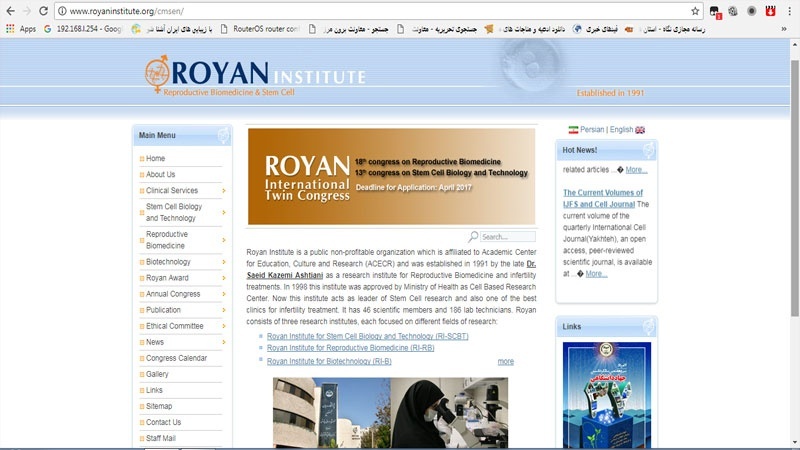
Task: Select Congress Calendar in the Main Menu
Action: [176, 358]
